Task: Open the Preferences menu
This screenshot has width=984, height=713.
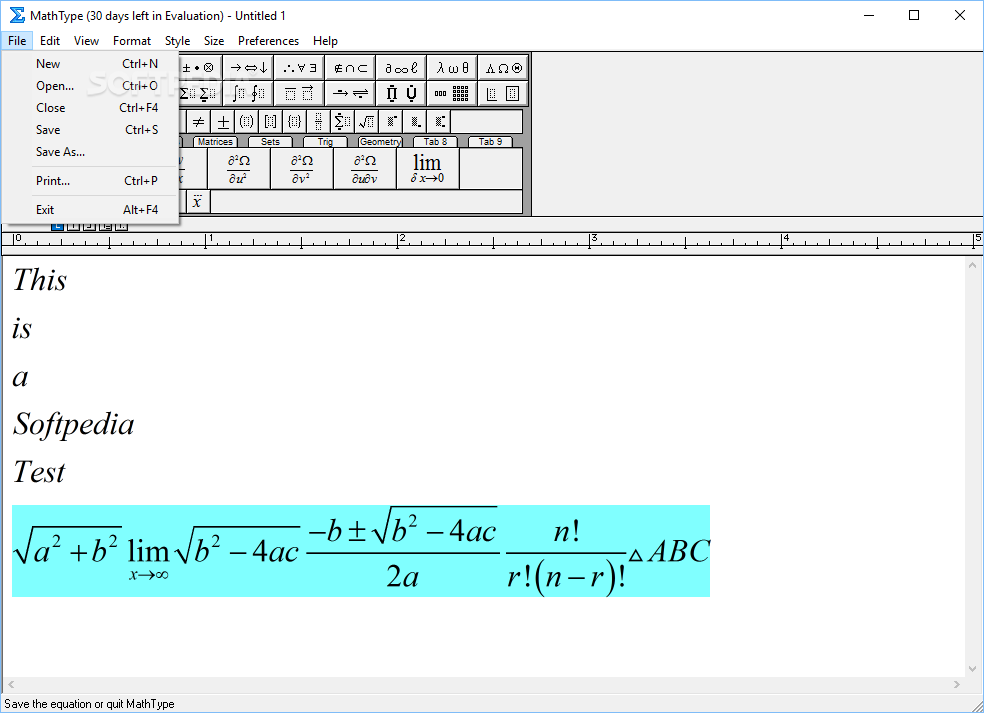Action: 268,41
